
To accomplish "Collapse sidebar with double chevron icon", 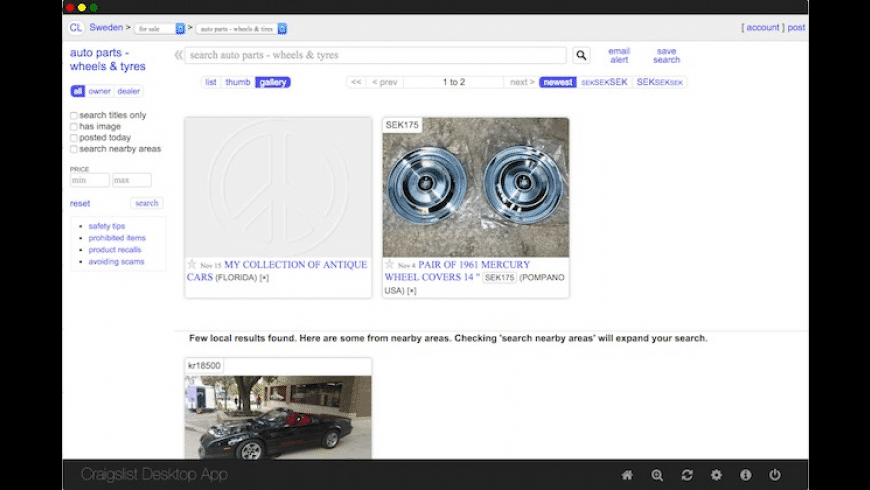I will point(179,55).
